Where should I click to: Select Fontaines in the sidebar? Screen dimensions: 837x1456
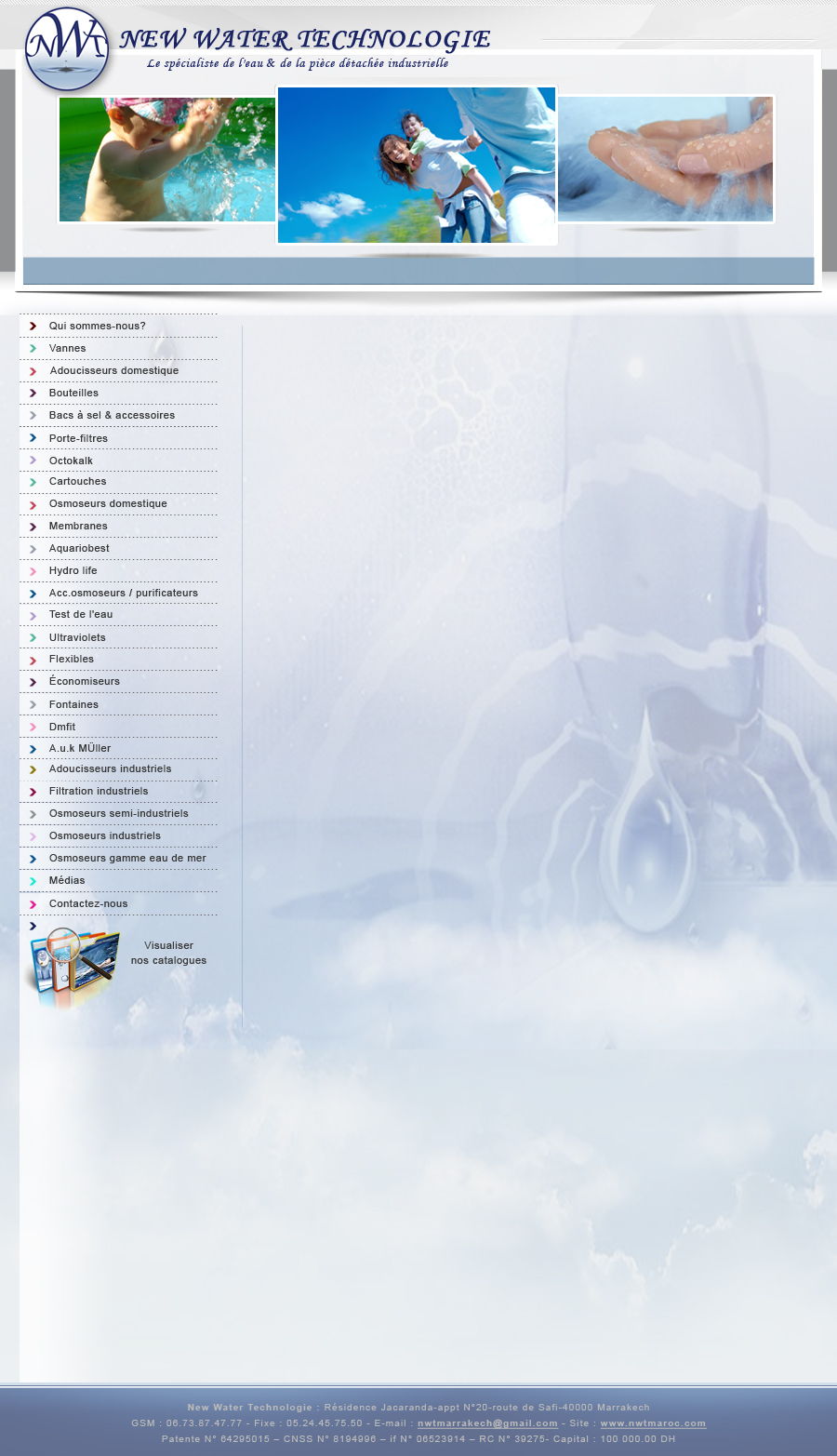pos(73,705)
